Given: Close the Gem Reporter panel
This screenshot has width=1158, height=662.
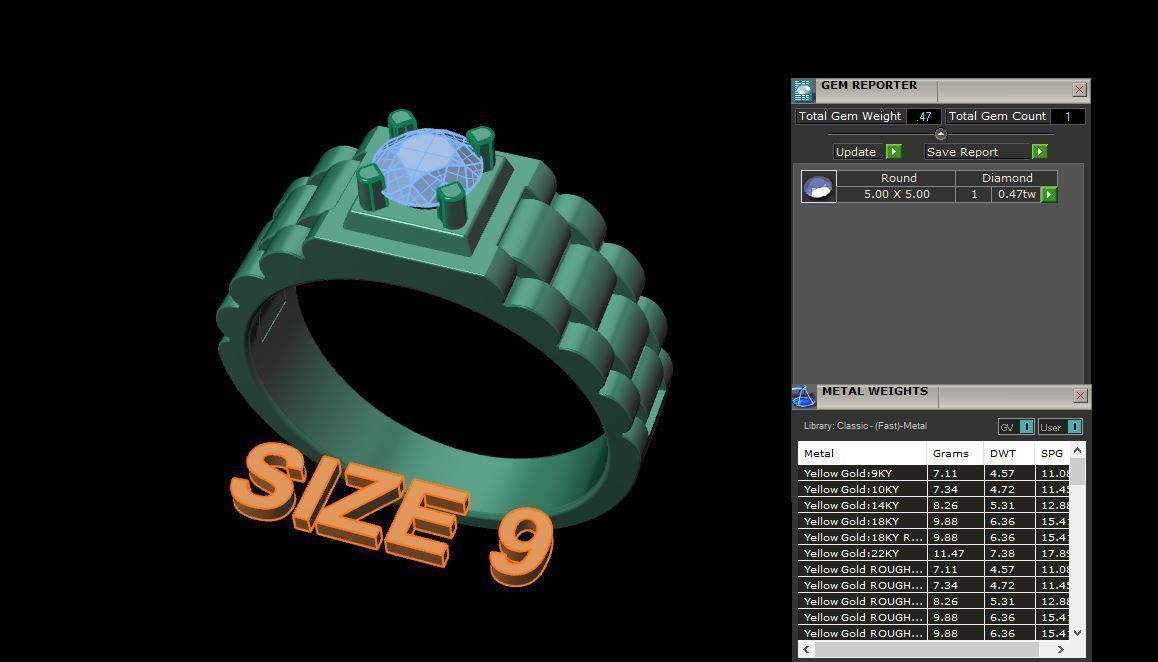Looking at the screenshot, I should coord(1079,89).
